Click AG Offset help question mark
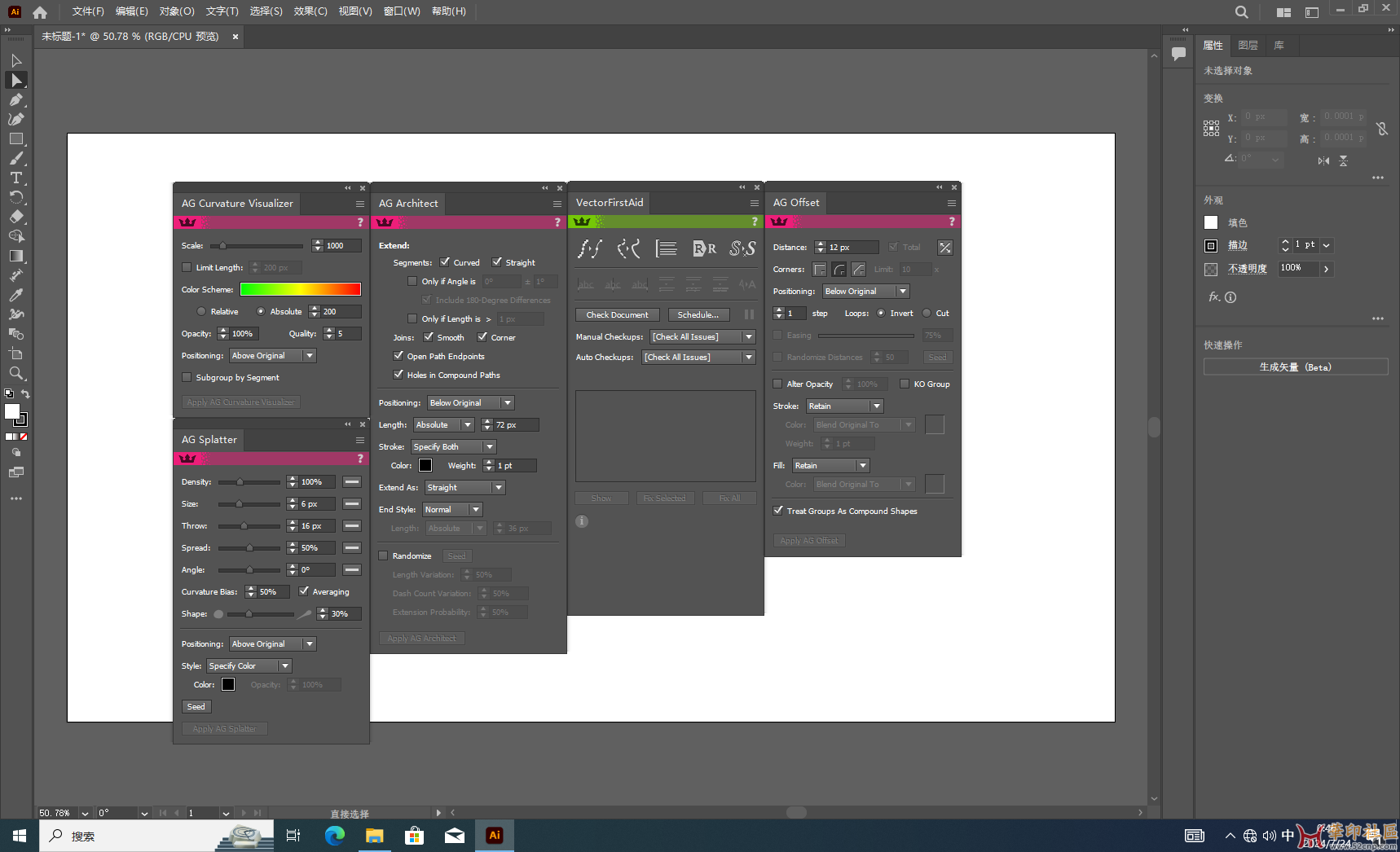This screenshot has height=852, width=1400. [x=951, y=222]
